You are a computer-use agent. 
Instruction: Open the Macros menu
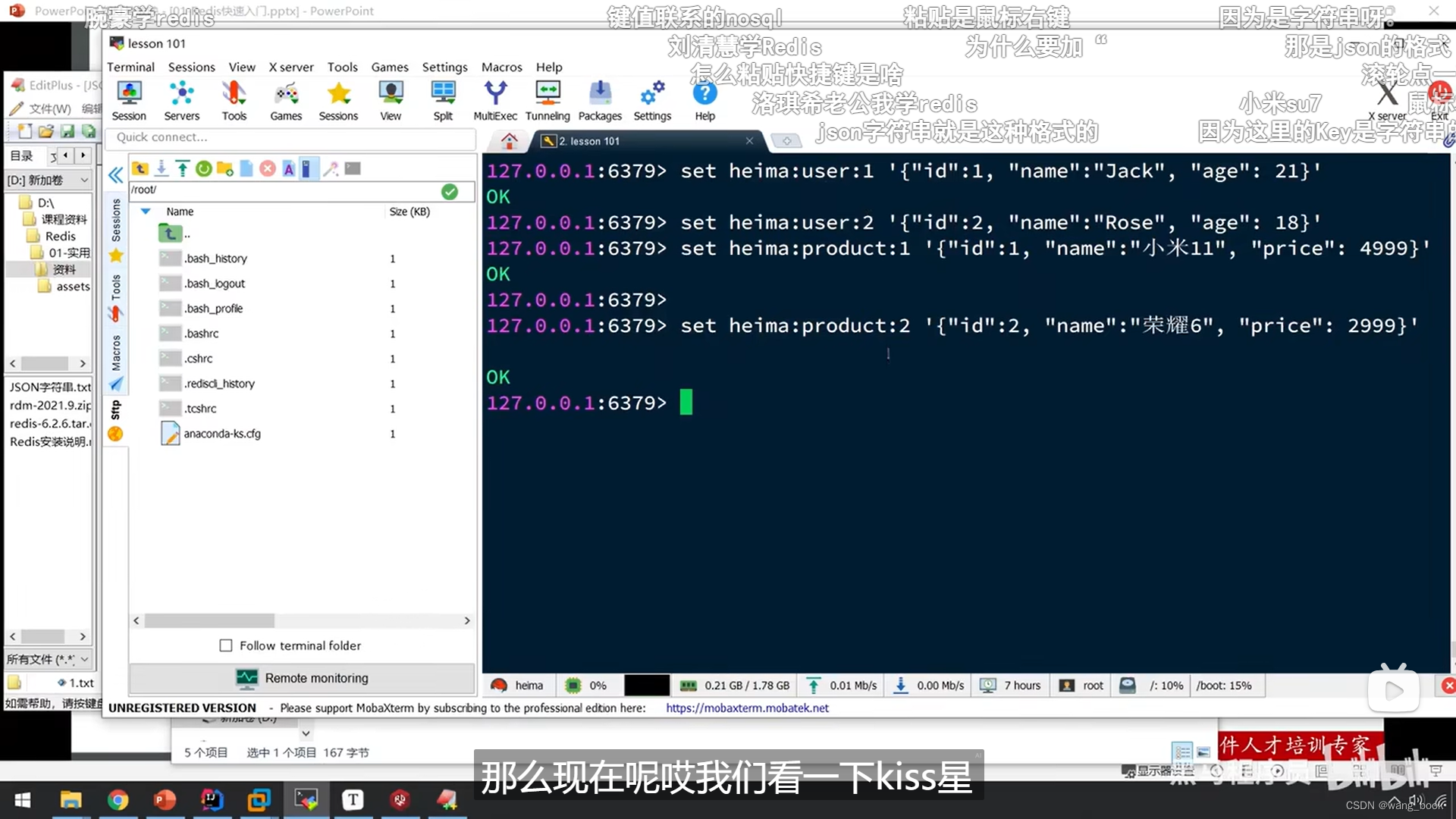click(x=501, y=67)
